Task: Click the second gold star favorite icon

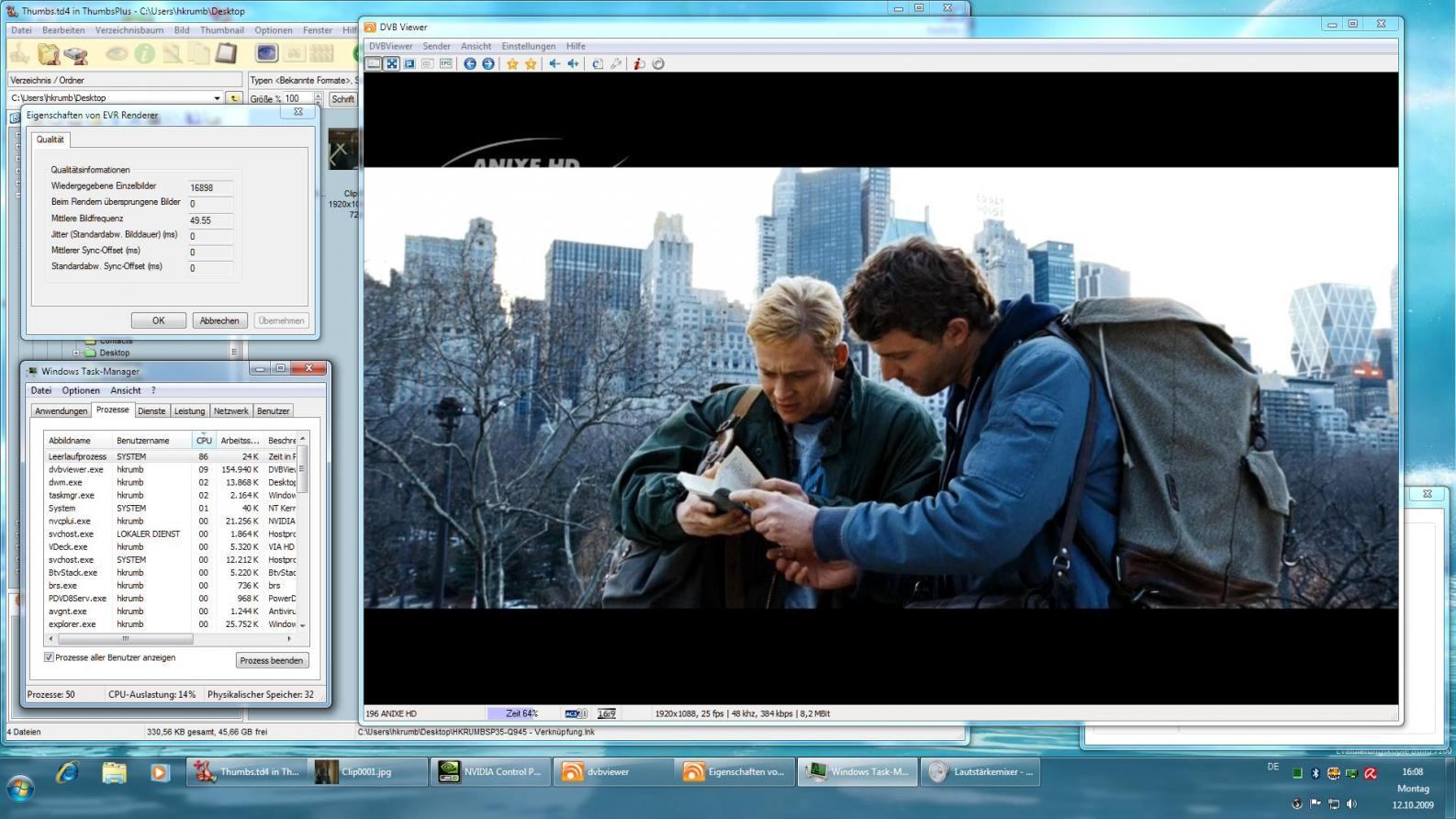Action: tap(531, 63)
